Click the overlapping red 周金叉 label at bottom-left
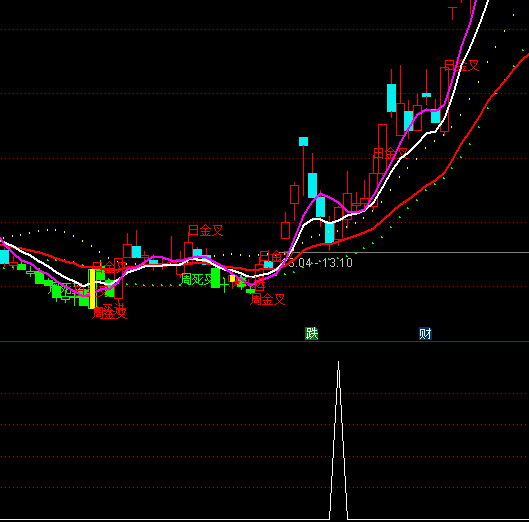Viewport: 529px width, 522px height. pyautogui.click(x=109, y=312)
